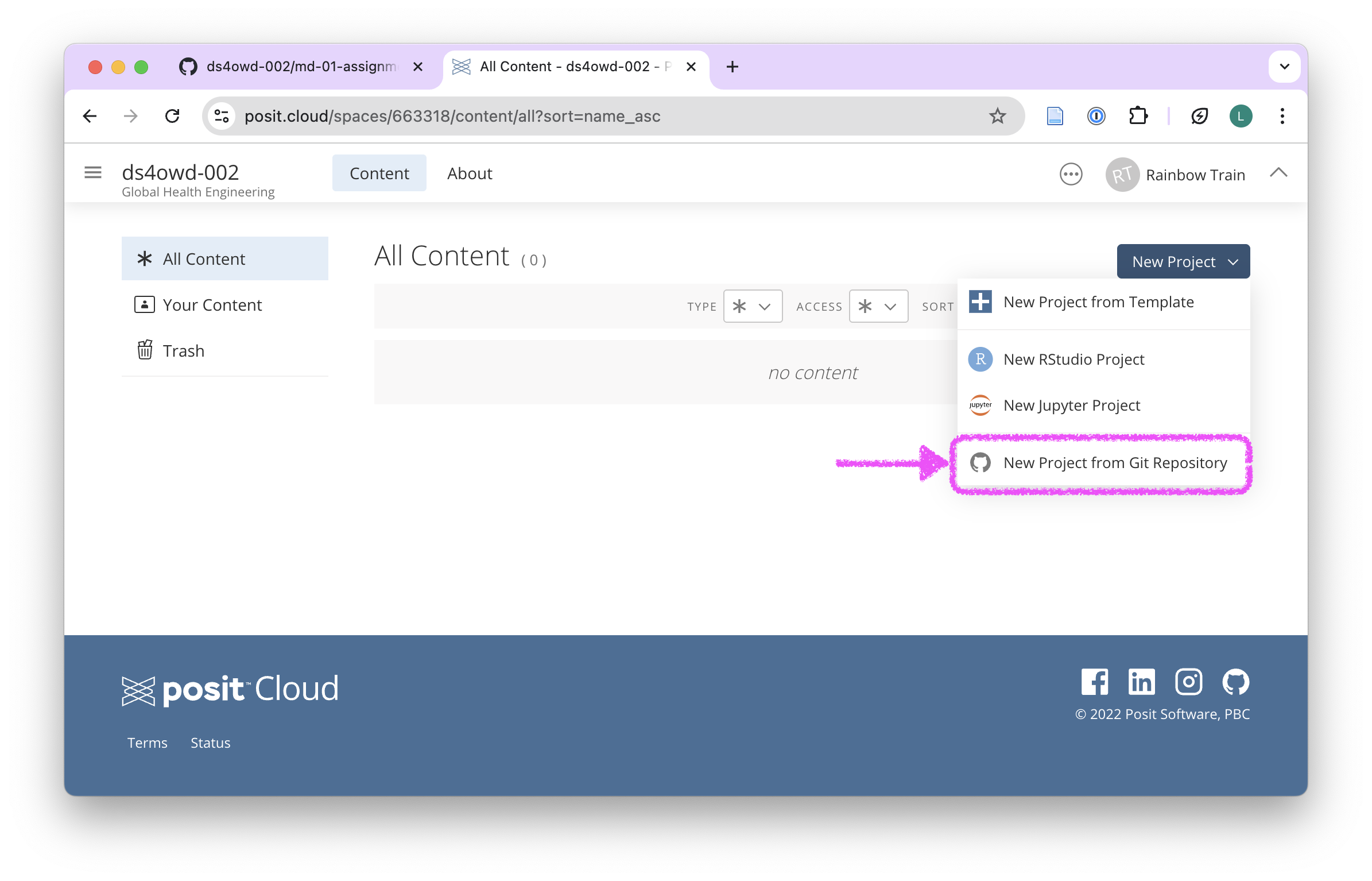Select New Project from Git Repository
Viewport: 1372px width, 881px height.
point(1114,463)
